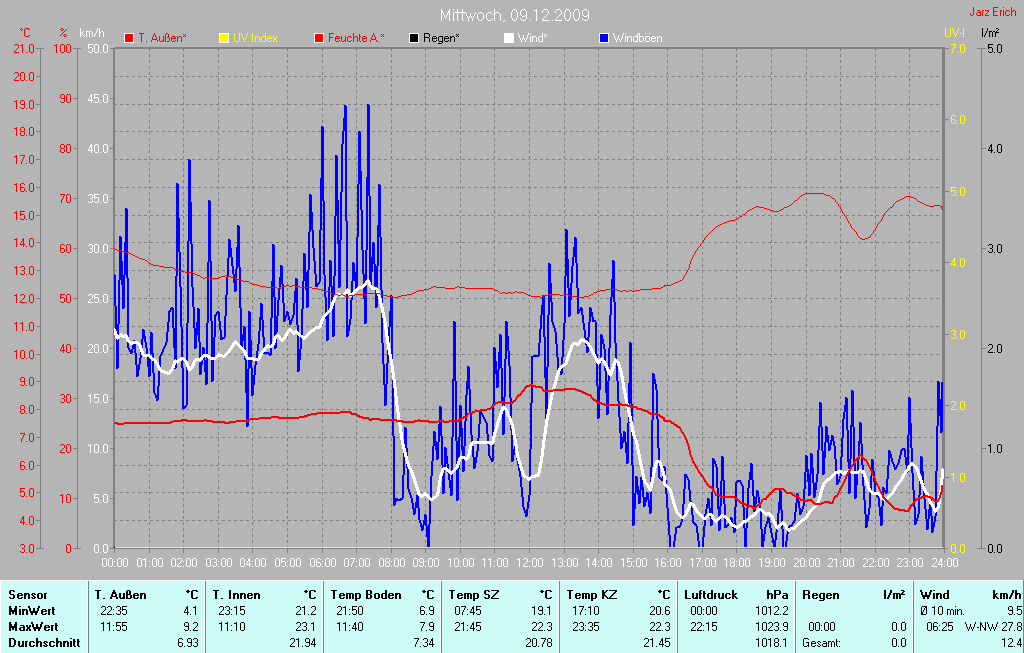
Task: Click the Jarz Erich author label
Action: click(993, 13)
